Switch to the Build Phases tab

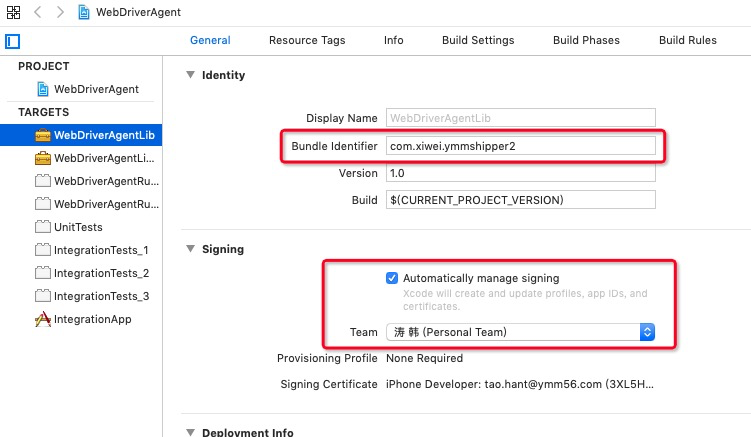point(586,40)
